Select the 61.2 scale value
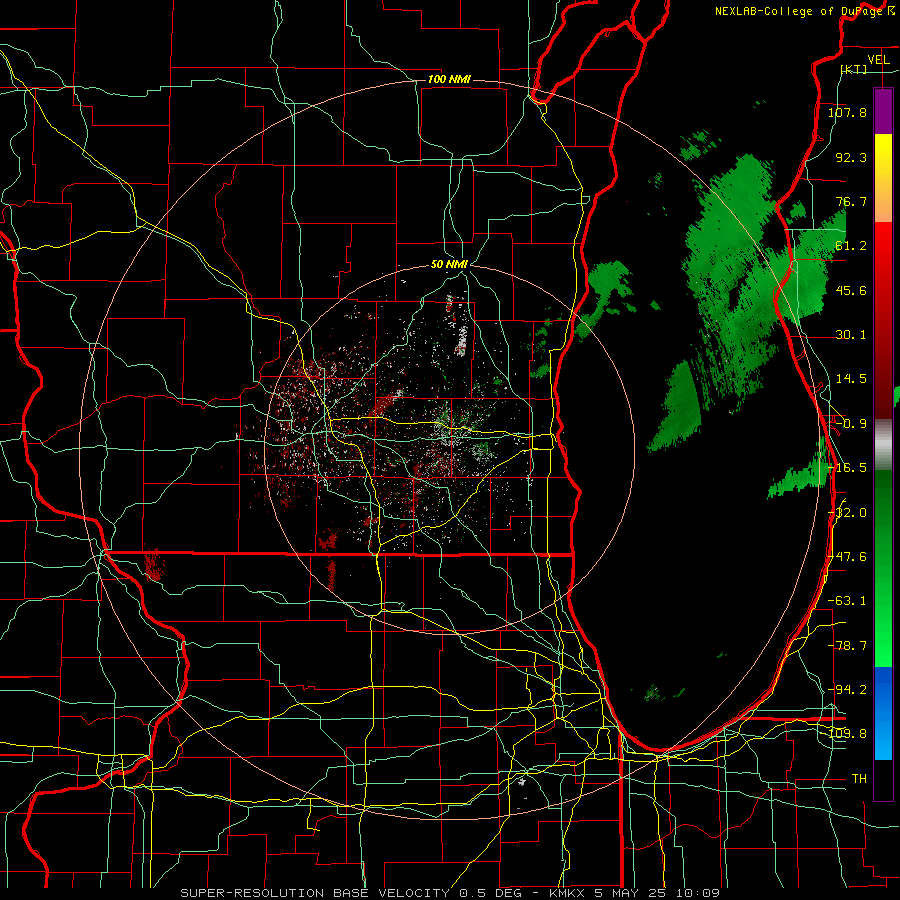 click(851, 245)
